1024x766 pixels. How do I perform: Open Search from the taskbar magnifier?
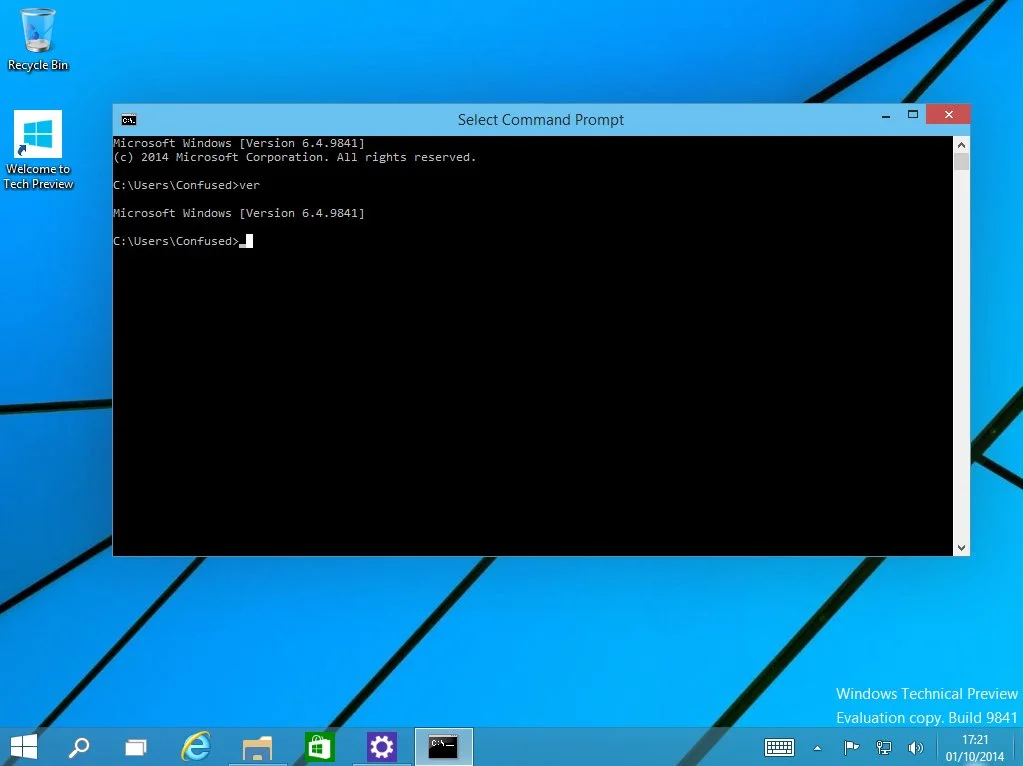pyautogui.click(x=79, y=746)
